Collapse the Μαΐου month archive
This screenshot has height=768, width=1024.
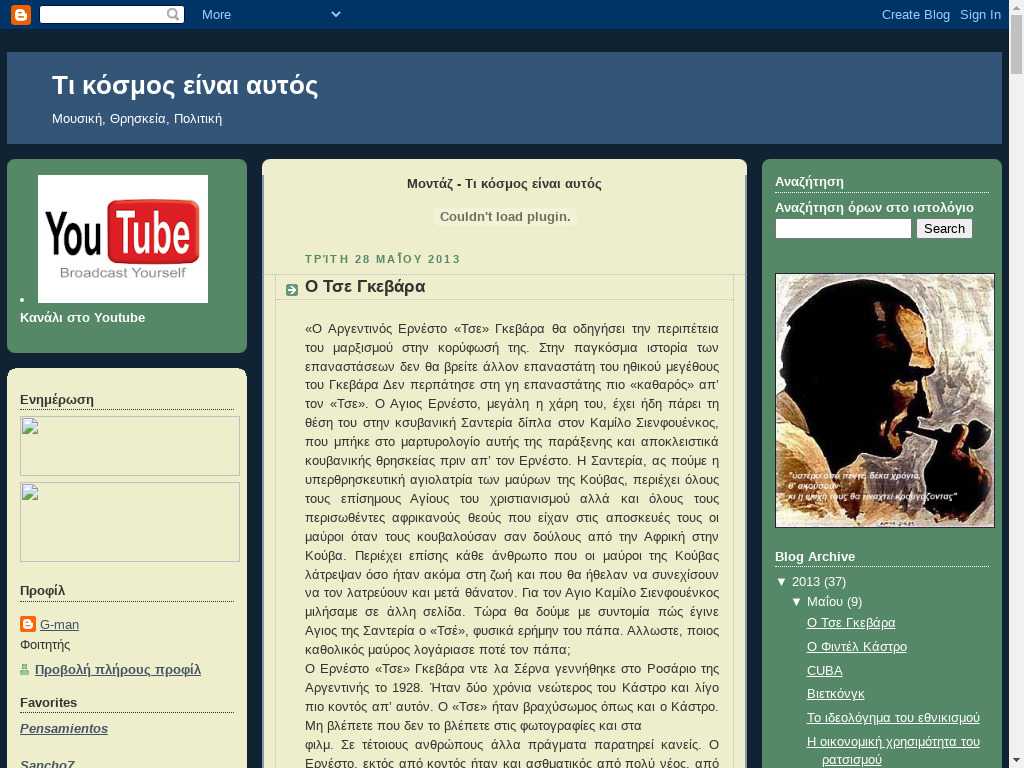[797, 601]
